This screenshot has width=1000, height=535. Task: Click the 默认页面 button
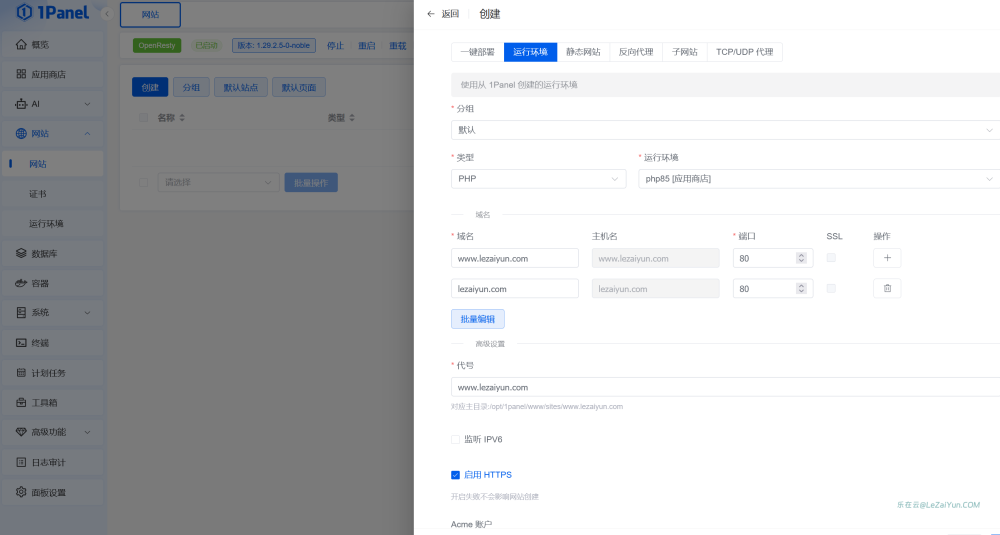click(x=299, y=87)
